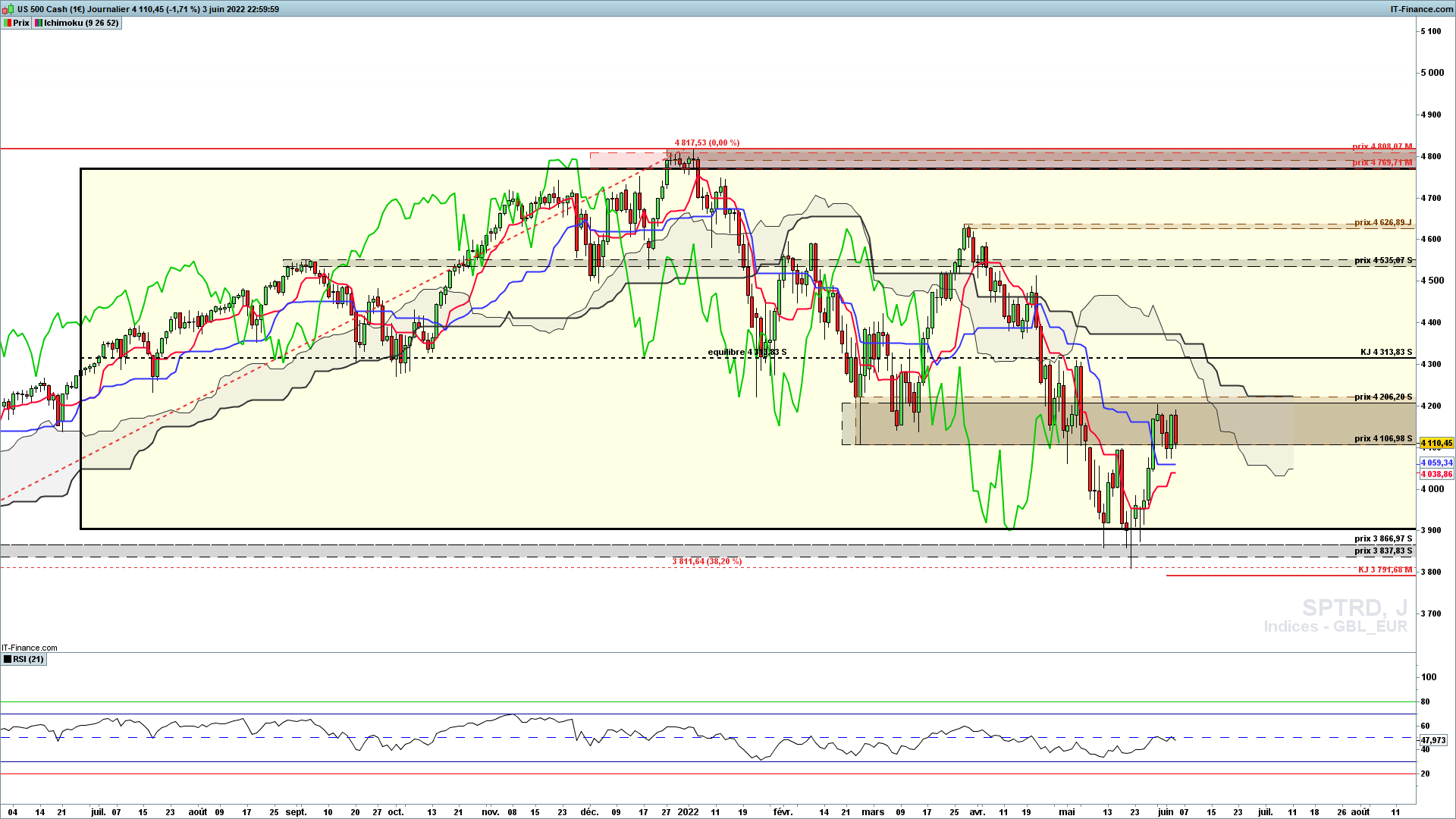Click the 'equilibre' level label on the dotted line

[x=747, y=352]
